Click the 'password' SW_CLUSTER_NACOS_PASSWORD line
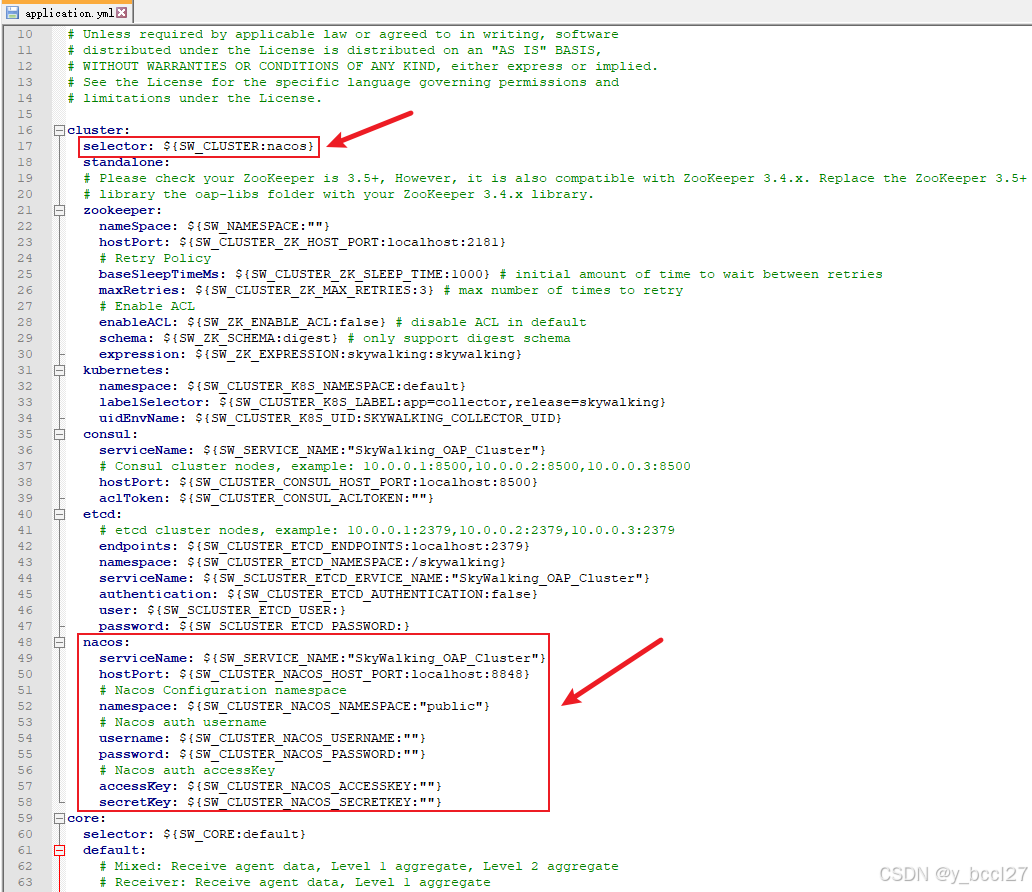The image size is (1032, 892). click(262, 754)
